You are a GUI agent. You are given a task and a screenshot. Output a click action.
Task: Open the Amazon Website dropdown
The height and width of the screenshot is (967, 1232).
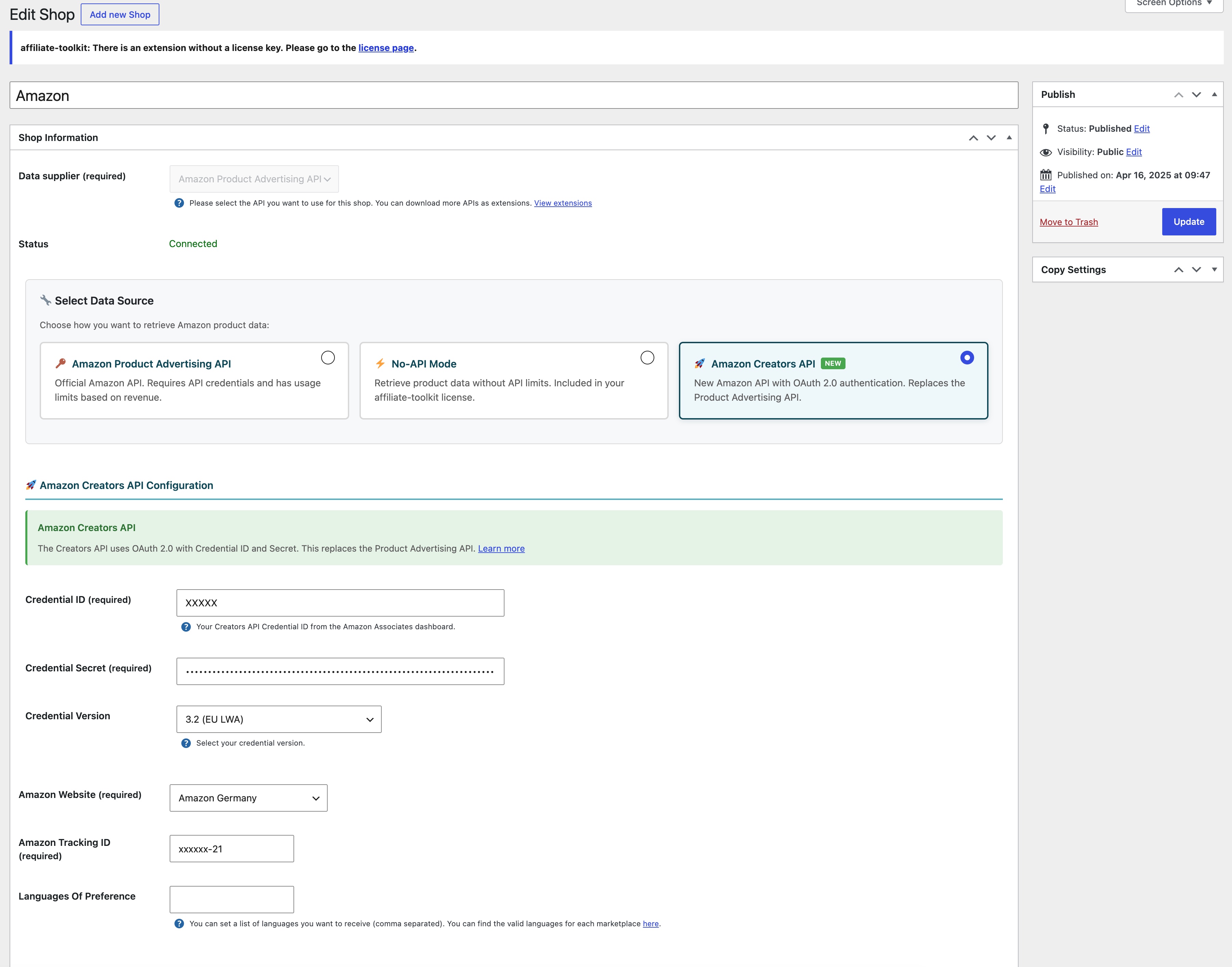(x=248, y=798)
